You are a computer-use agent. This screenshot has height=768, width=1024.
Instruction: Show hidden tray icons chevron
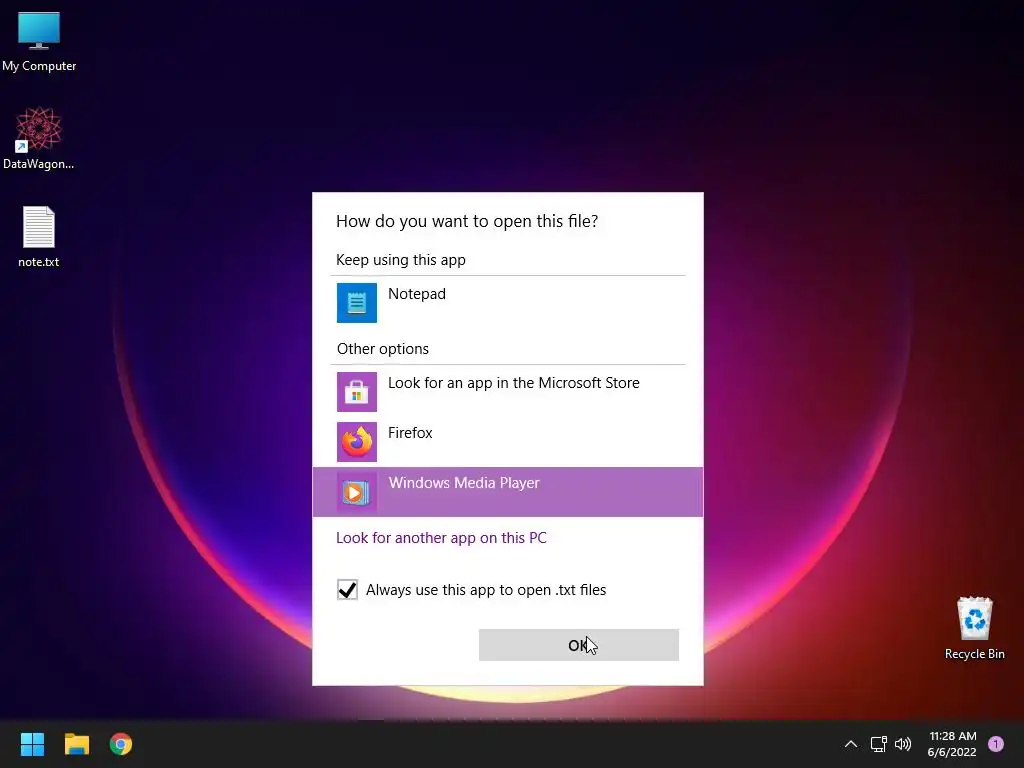[851, 744]
